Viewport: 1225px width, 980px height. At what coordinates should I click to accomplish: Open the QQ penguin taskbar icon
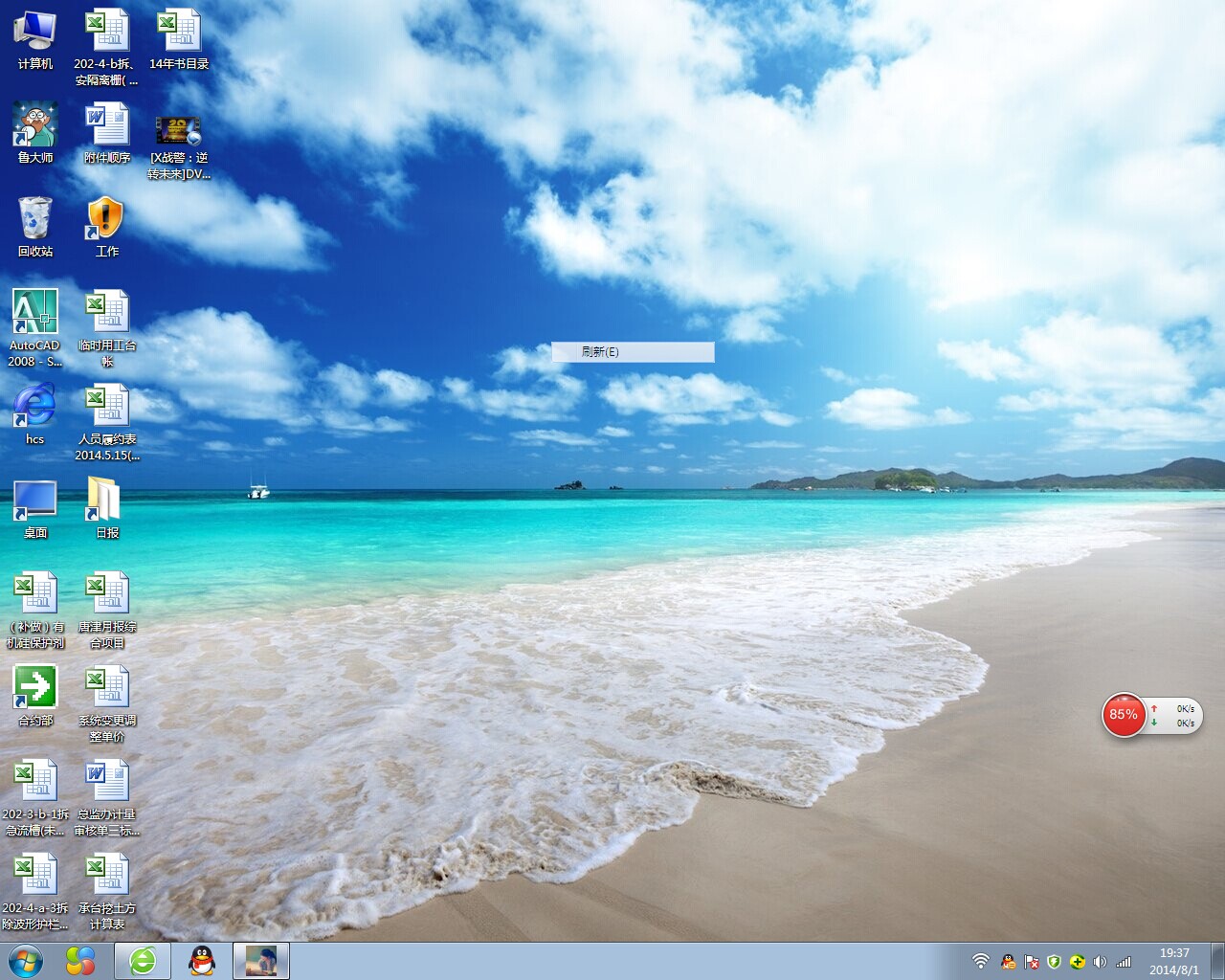pyautogui.click(x=202, y=961)
